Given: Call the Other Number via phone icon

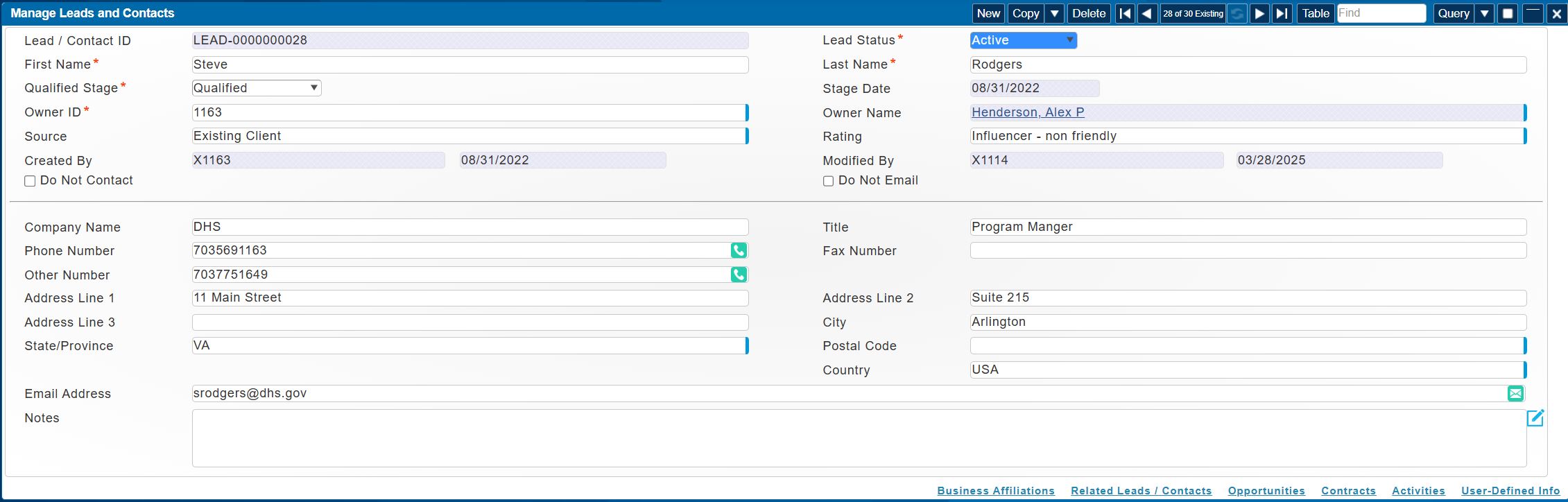Looking at the screenshot, I should coord(739,275).
